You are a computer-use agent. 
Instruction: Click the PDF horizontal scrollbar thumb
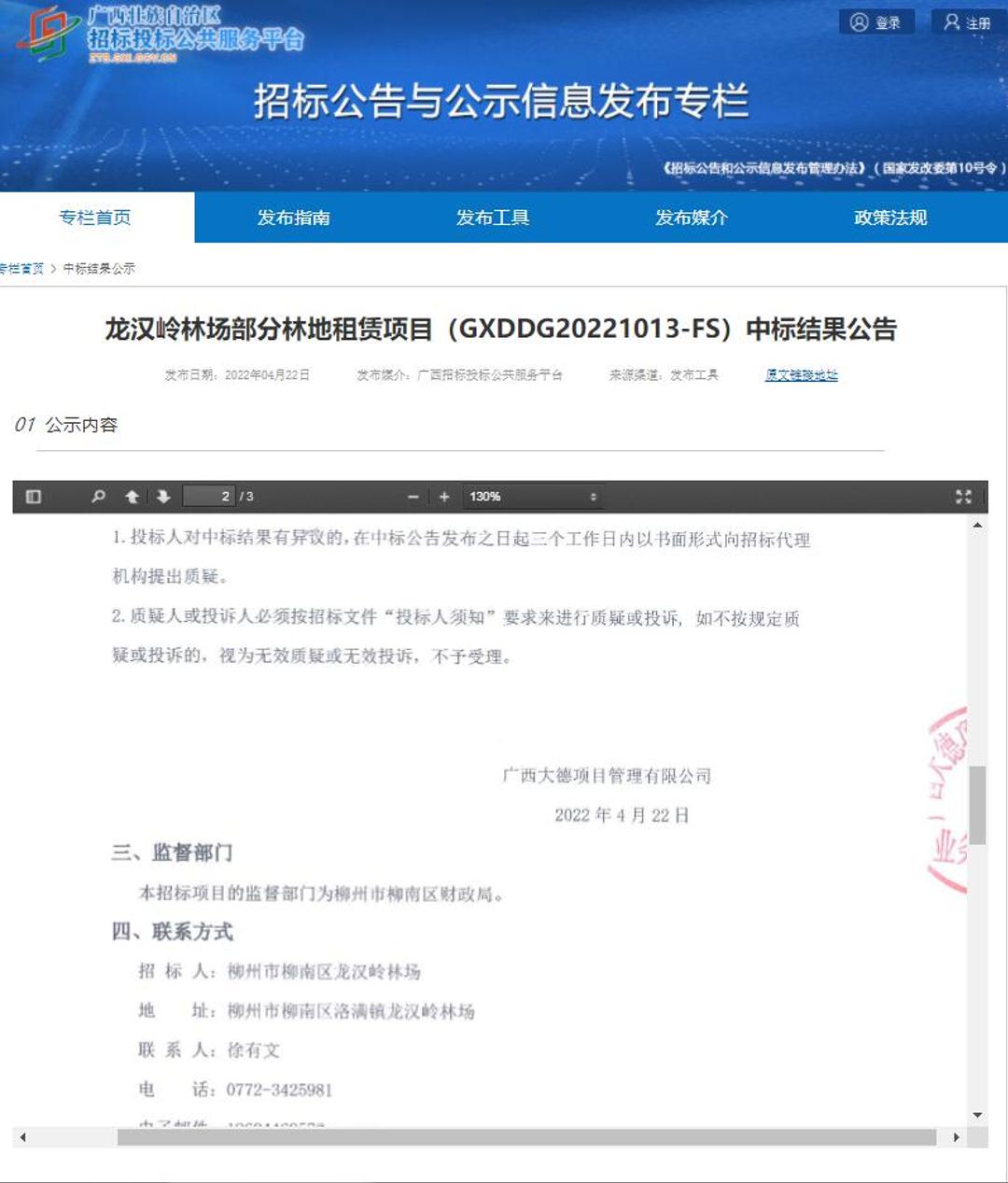pyautogui.click(x=526, y=1137)
